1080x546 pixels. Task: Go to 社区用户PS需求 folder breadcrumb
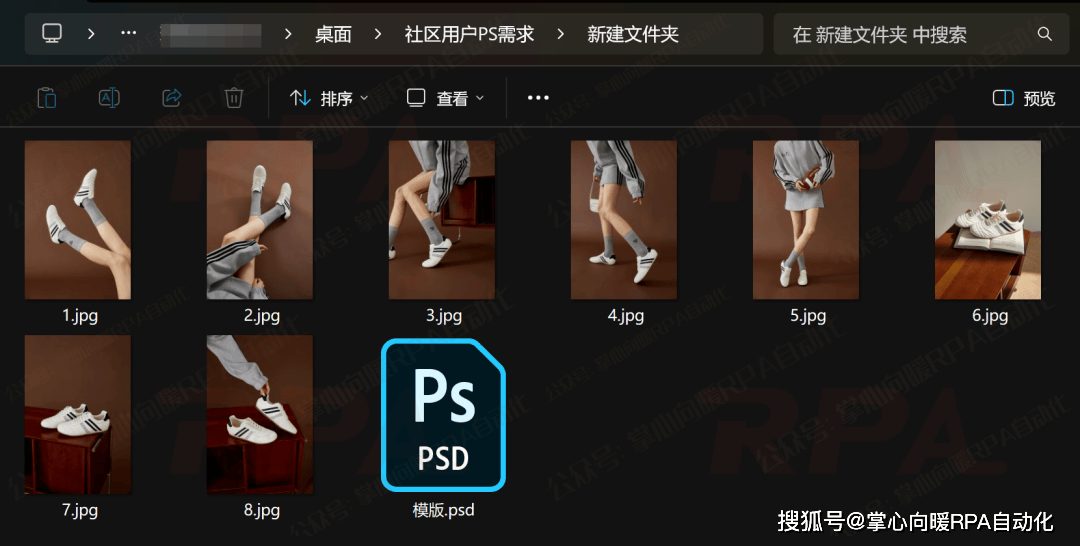click(469, 34)
